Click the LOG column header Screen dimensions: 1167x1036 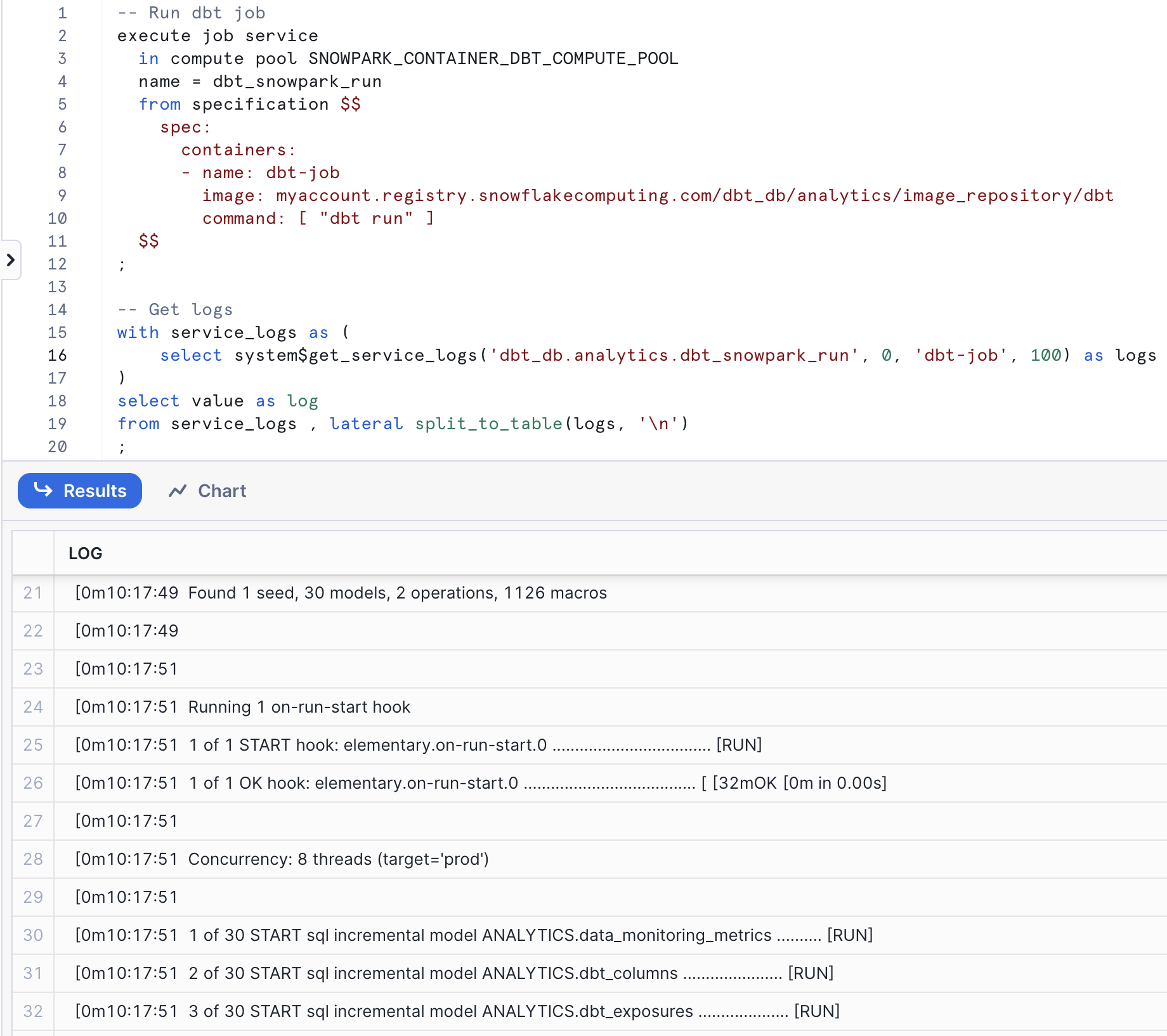(x=86, y=554)
